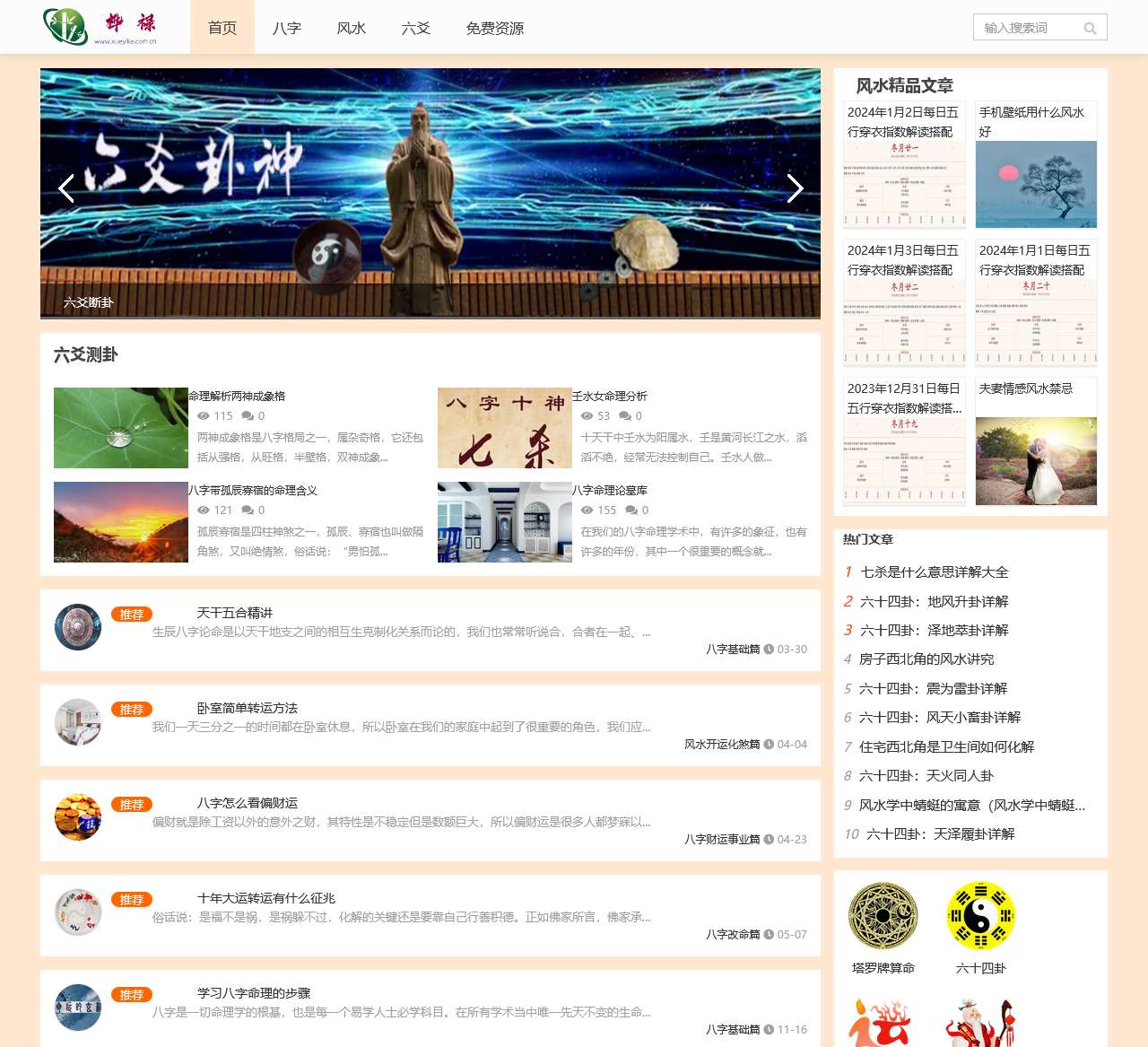Open the 八字 menu item
The width and height of the screenshot is (1148, 1047).
click(287, 27)
